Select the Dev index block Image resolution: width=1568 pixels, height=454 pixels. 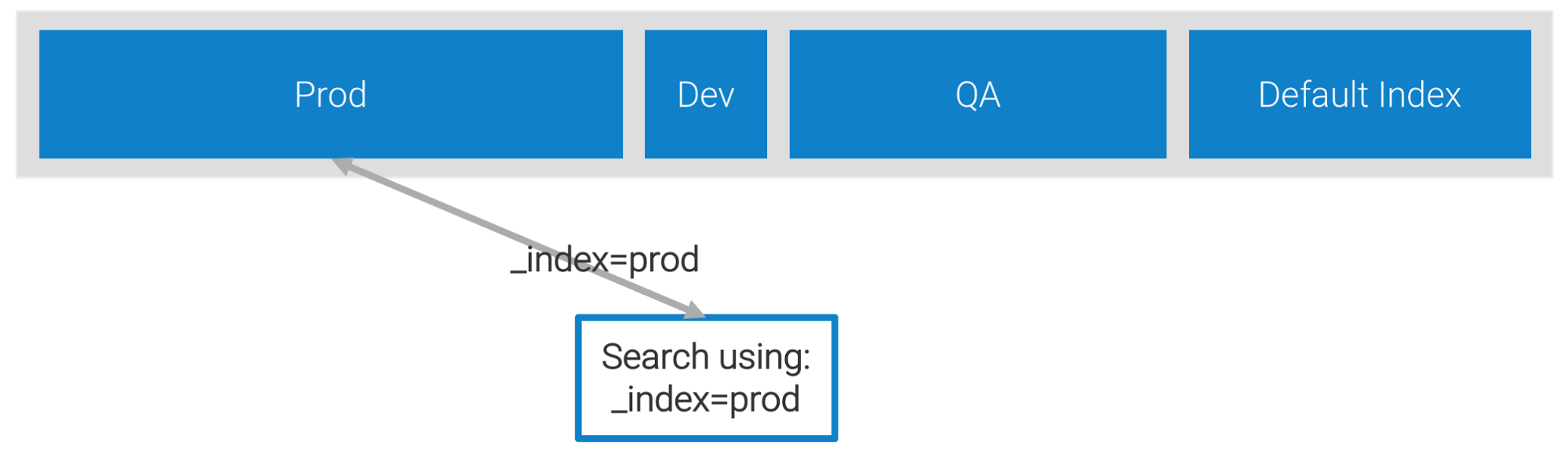(705, 94)
